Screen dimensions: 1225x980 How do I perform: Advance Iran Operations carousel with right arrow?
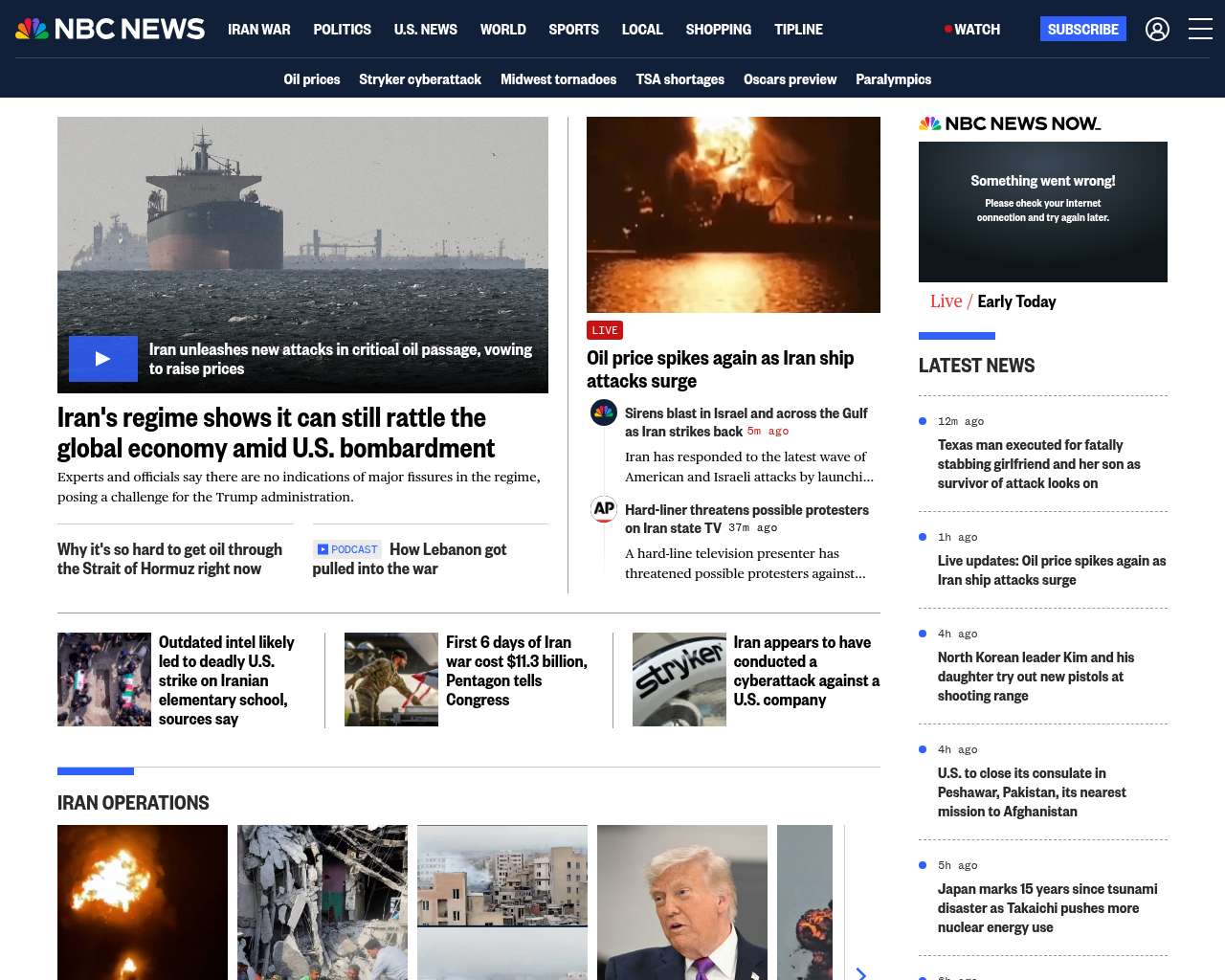click(860, 972)
